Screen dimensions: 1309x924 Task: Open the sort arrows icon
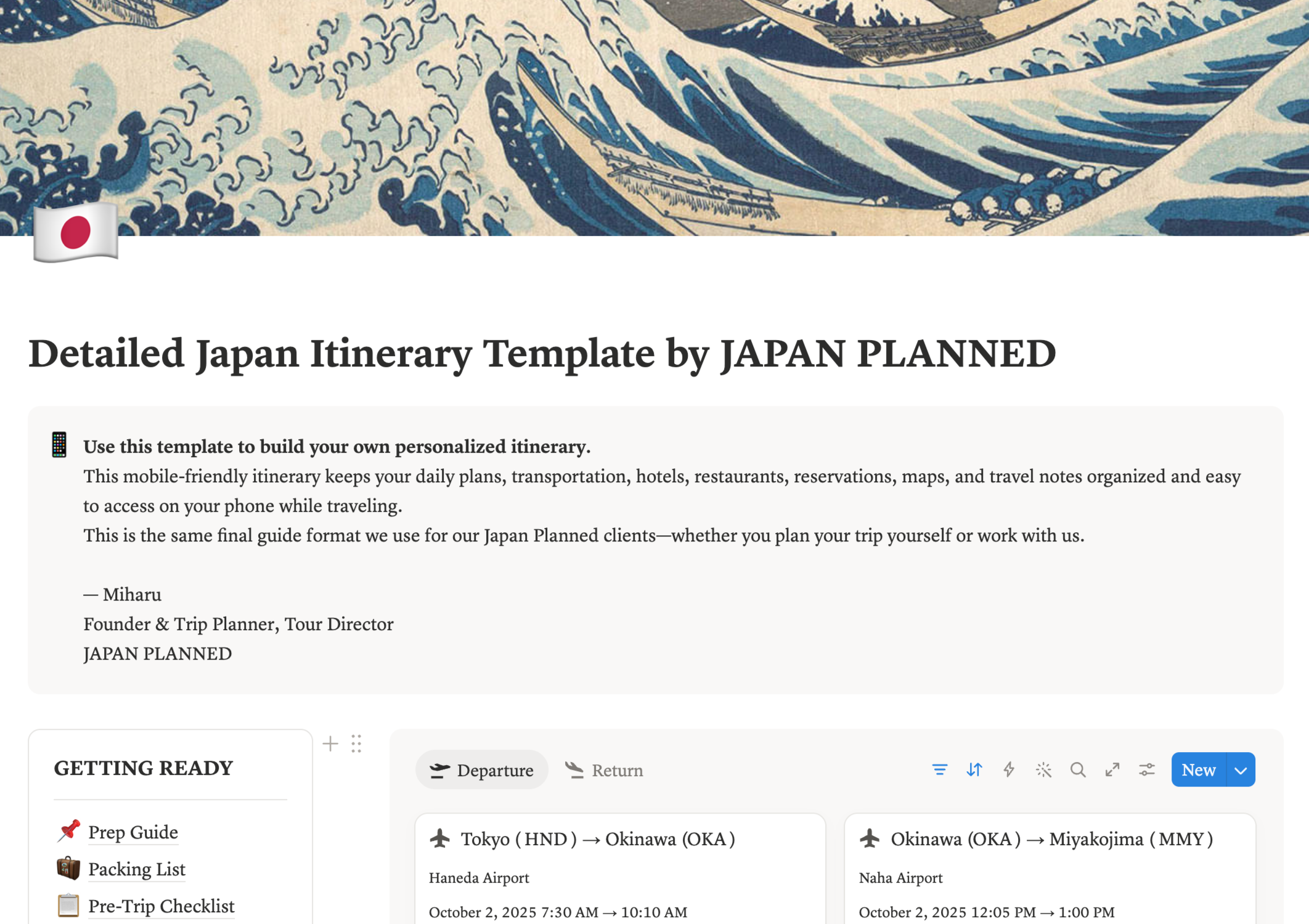(x=974, y=769)
